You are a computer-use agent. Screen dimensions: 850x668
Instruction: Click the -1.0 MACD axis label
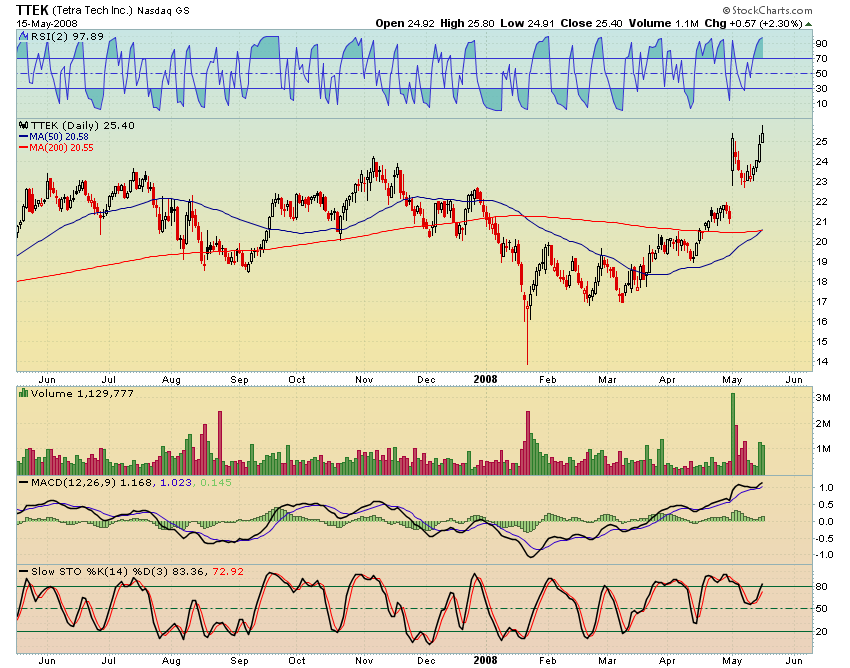[824, 555]
